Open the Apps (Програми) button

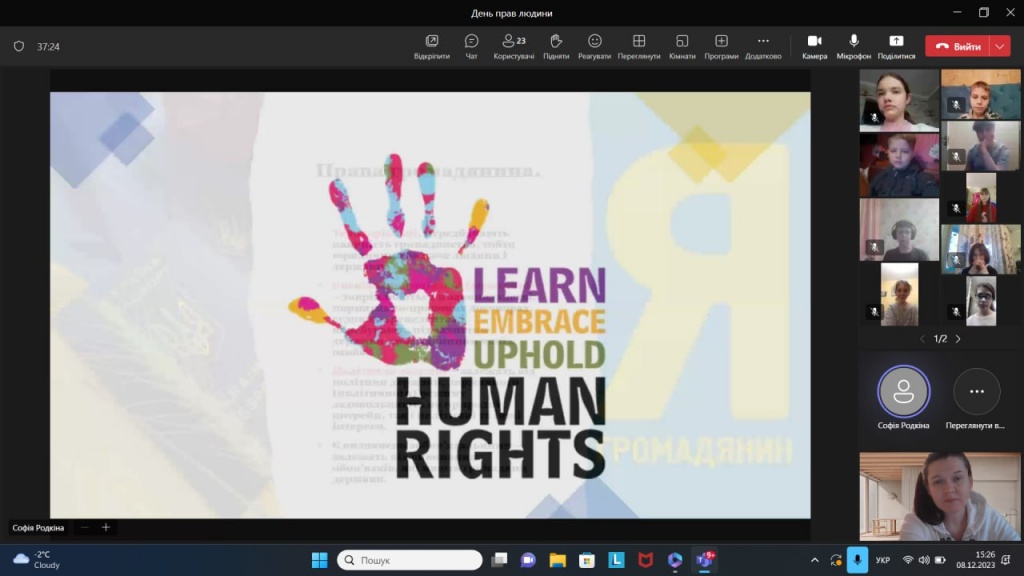[721, 46]
